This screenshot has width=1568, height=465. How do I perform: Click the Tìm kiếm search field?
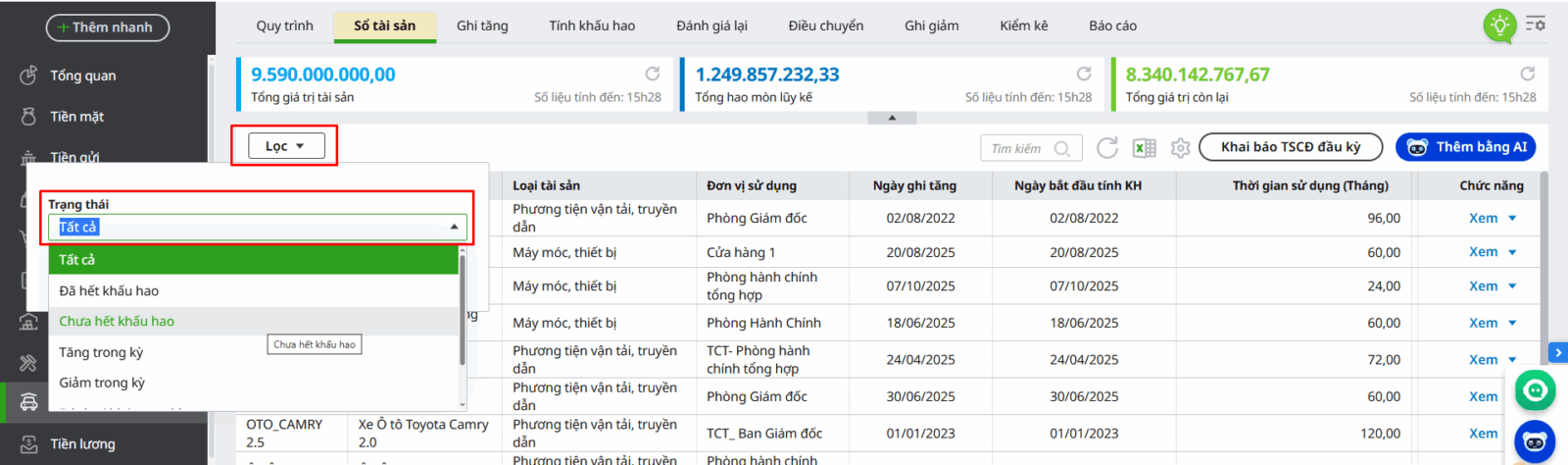click(x=1019, y=148)
